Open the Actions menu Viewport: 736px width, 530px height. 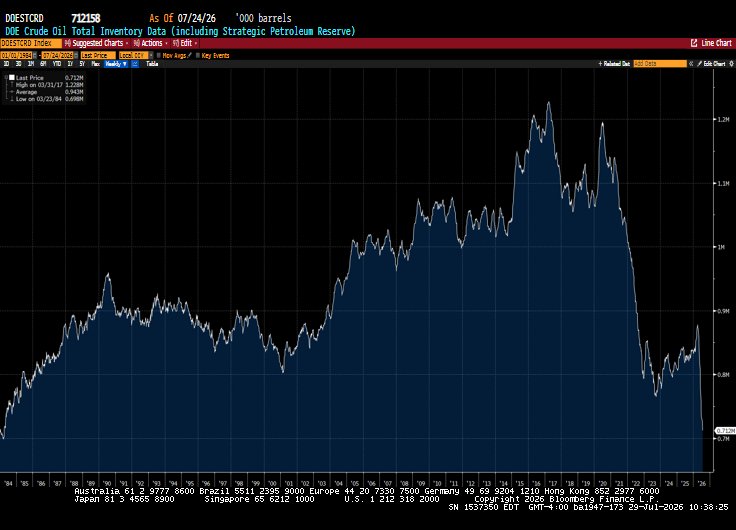151,43
